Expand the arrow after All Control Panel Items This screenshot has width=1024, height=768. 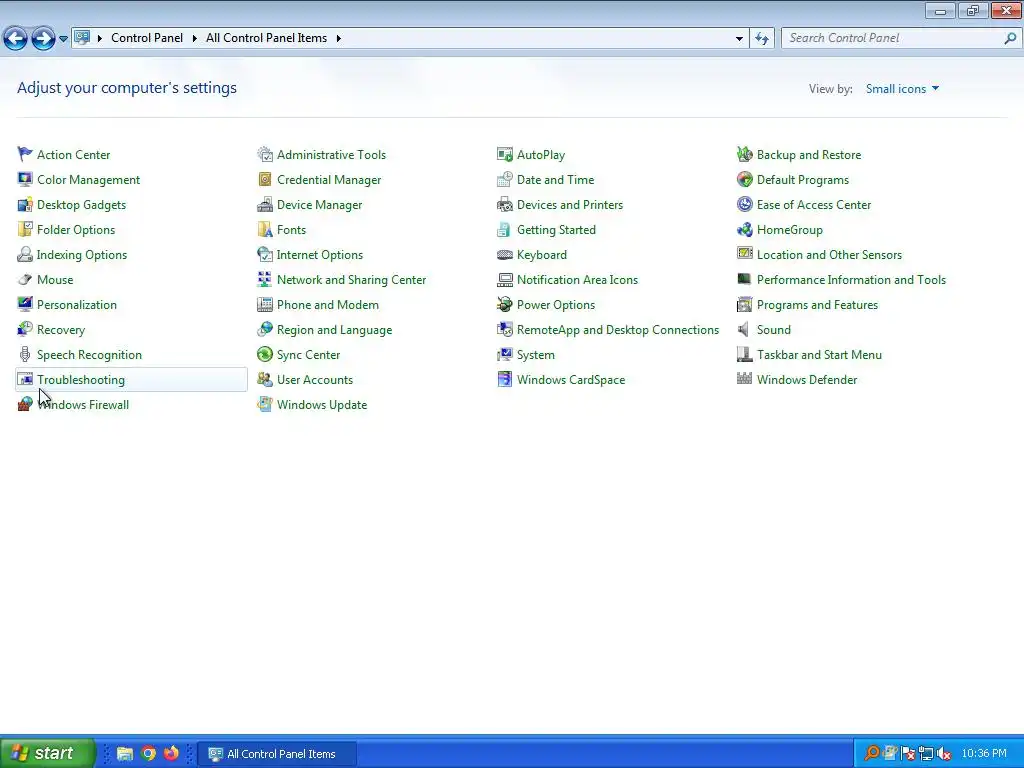pyautogui.click(x=339, y=39)
